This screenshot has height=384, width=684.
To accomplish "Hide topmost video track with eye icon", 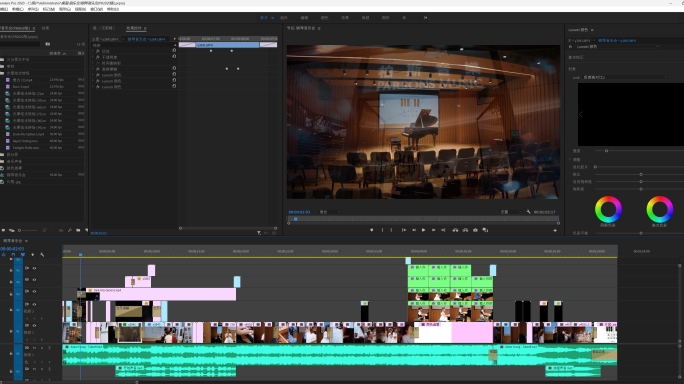I will tap(34, 268).
